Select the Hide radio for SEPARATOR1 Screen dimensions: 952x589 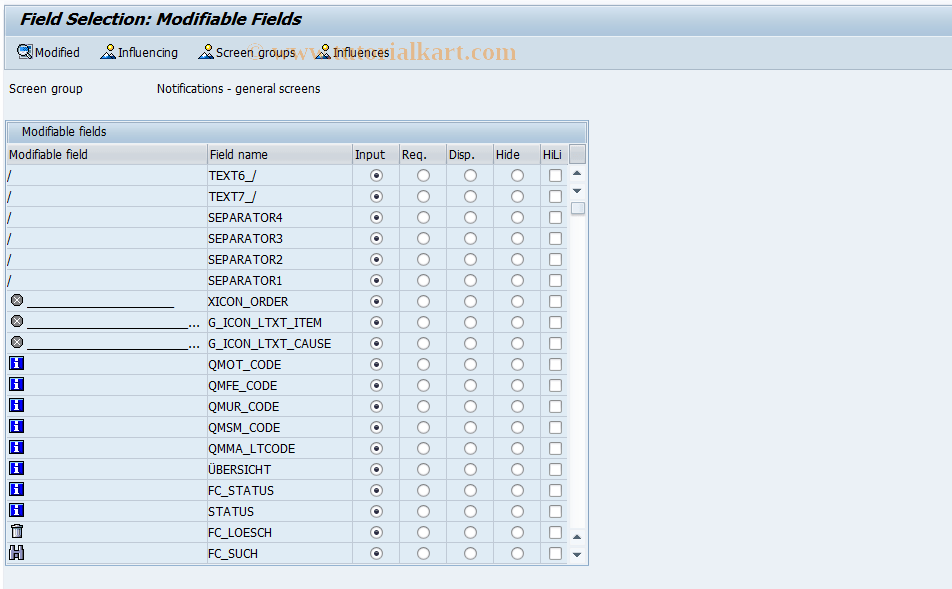[x=516, y=280]
